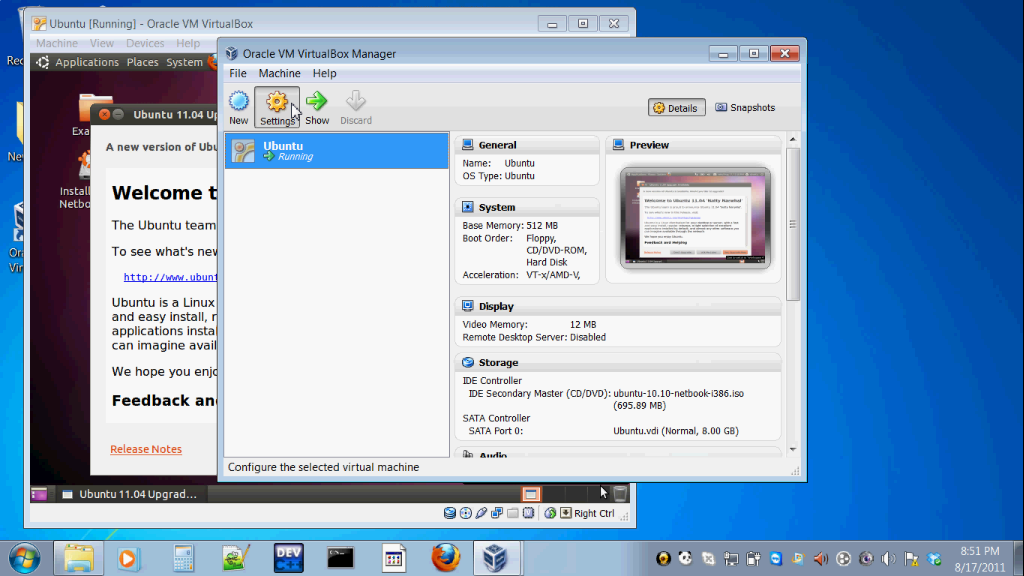Click the System section chip icon
The width and height of the screenshot is (1024, 576).
point(468,207)
